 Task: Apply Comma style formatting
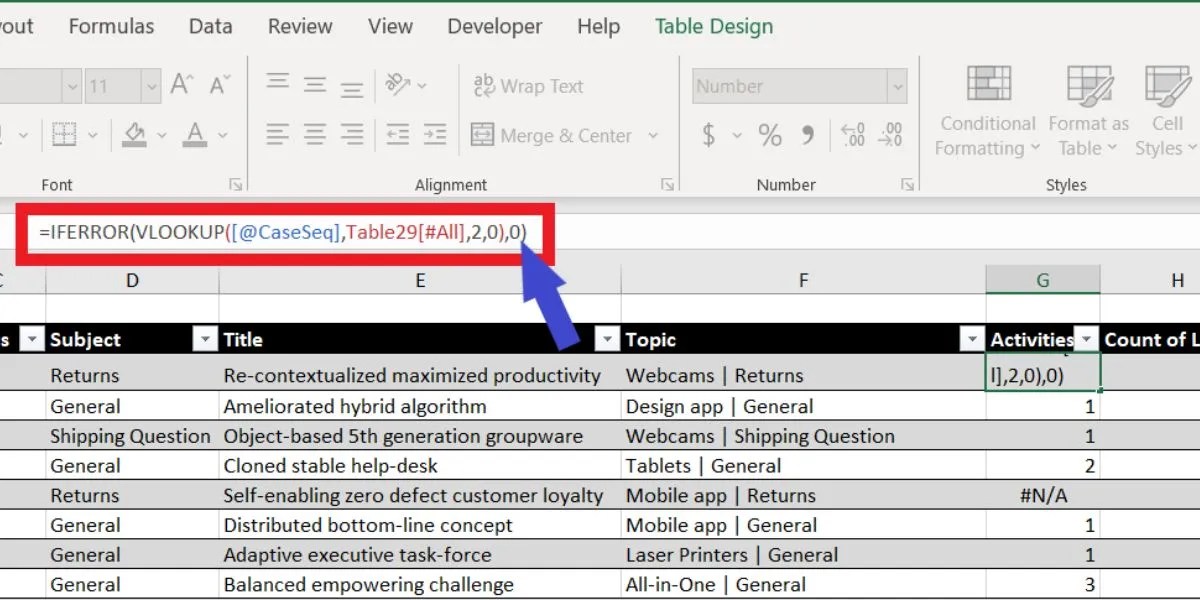[x=806, y=135]
